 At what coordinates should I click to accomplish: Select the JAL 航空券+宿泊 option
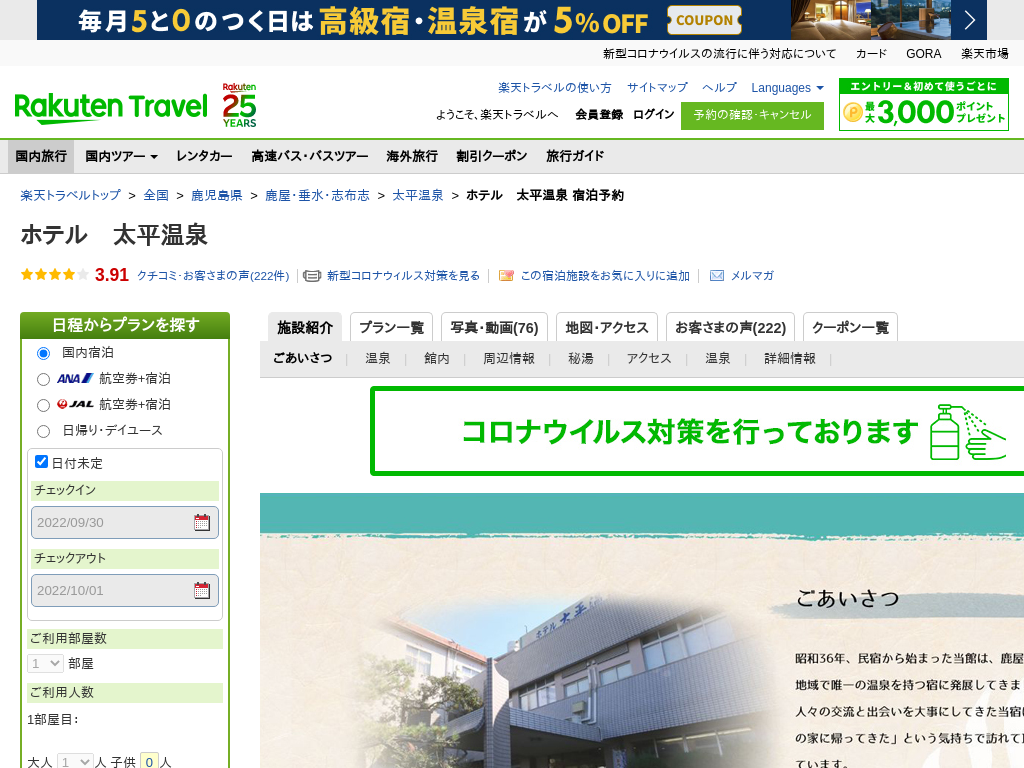[44, 406]
